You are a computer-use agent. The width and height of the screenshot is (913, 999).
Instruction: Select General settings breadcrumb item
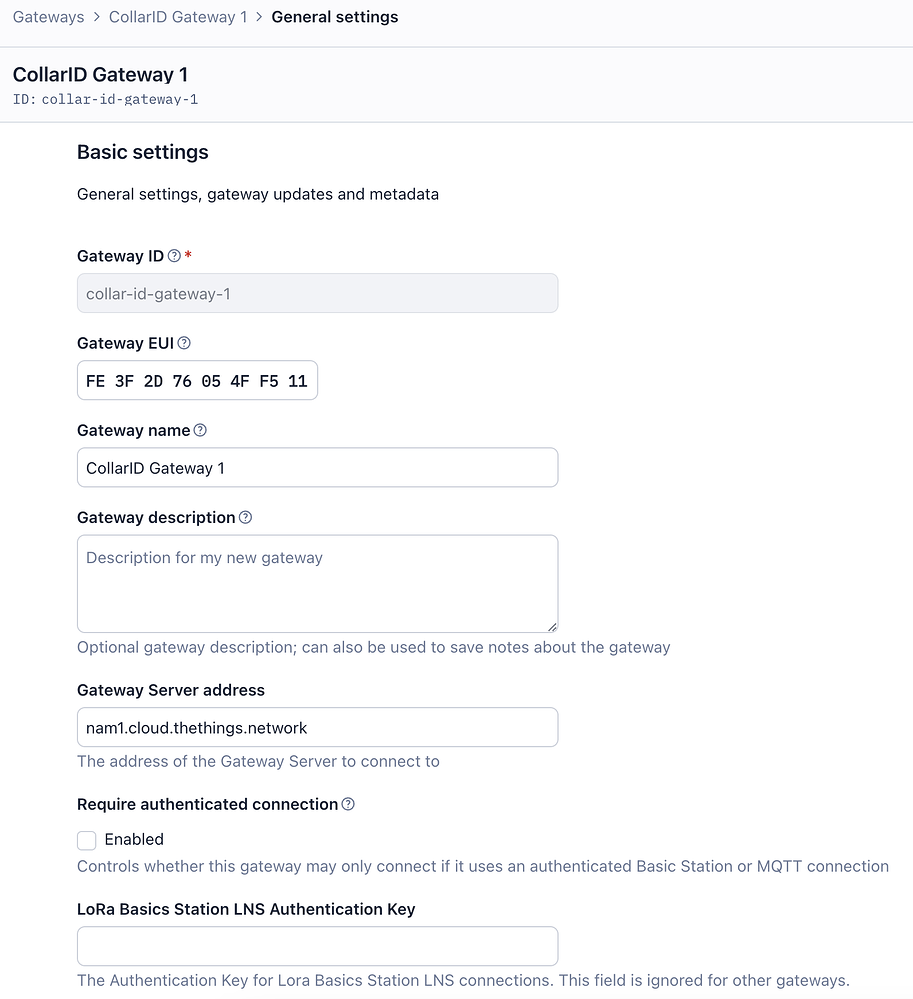[x=334, y=17]
